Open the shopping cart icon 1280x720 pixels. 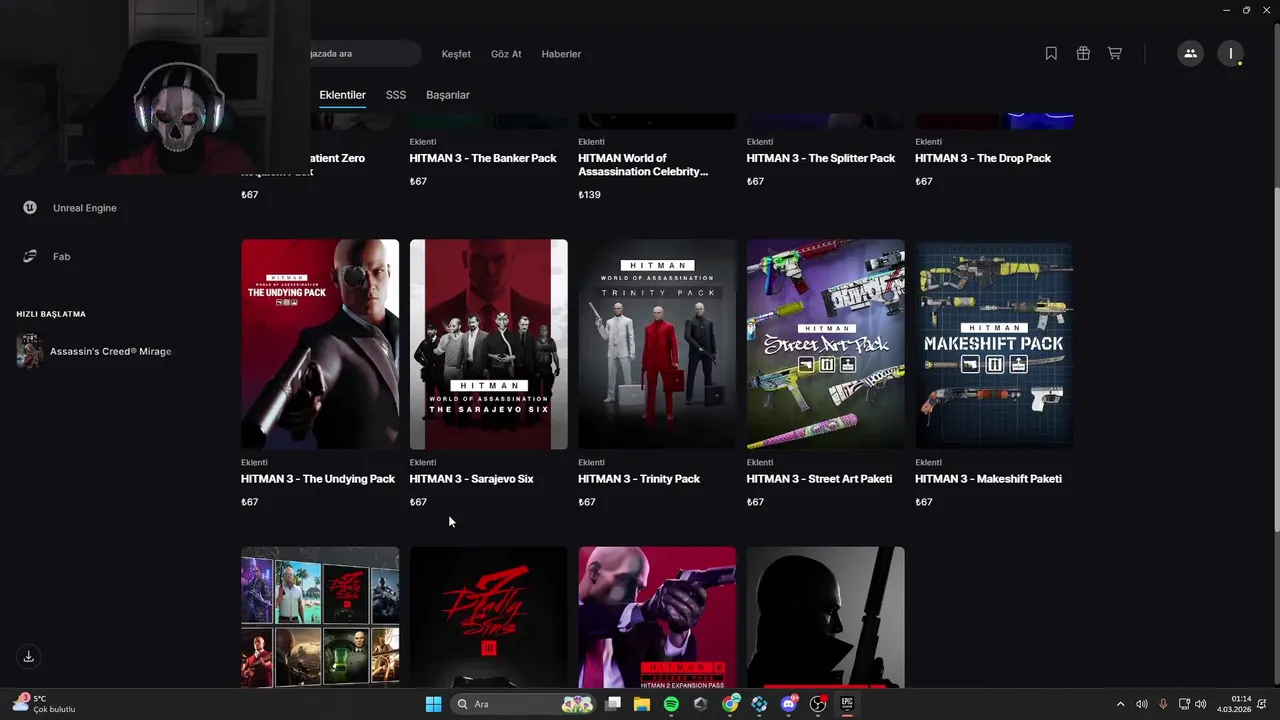pos(1114,54)
